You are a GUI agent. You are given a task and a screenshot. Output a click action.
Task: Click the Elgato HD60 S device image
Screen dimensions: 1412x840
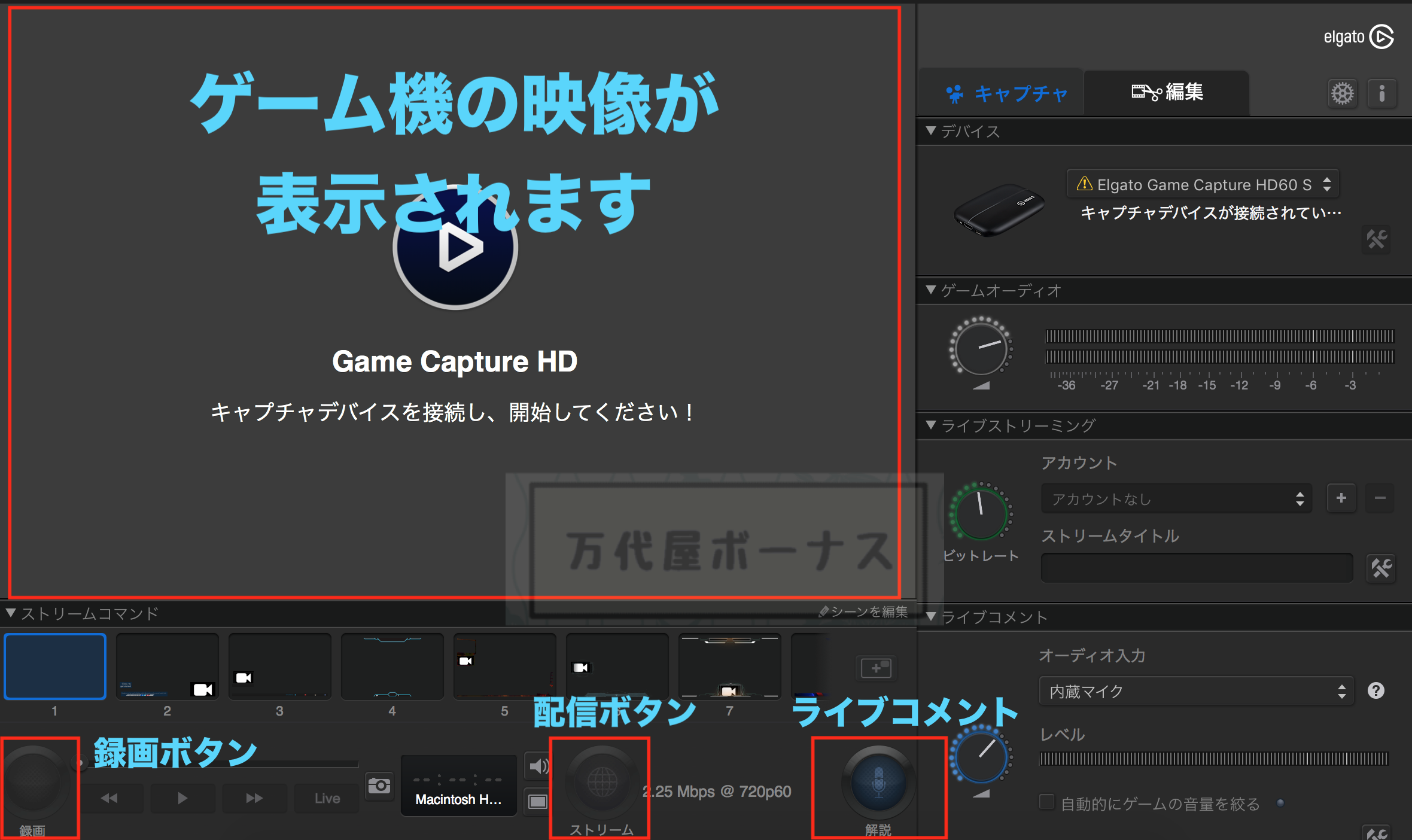click(998, 209)
